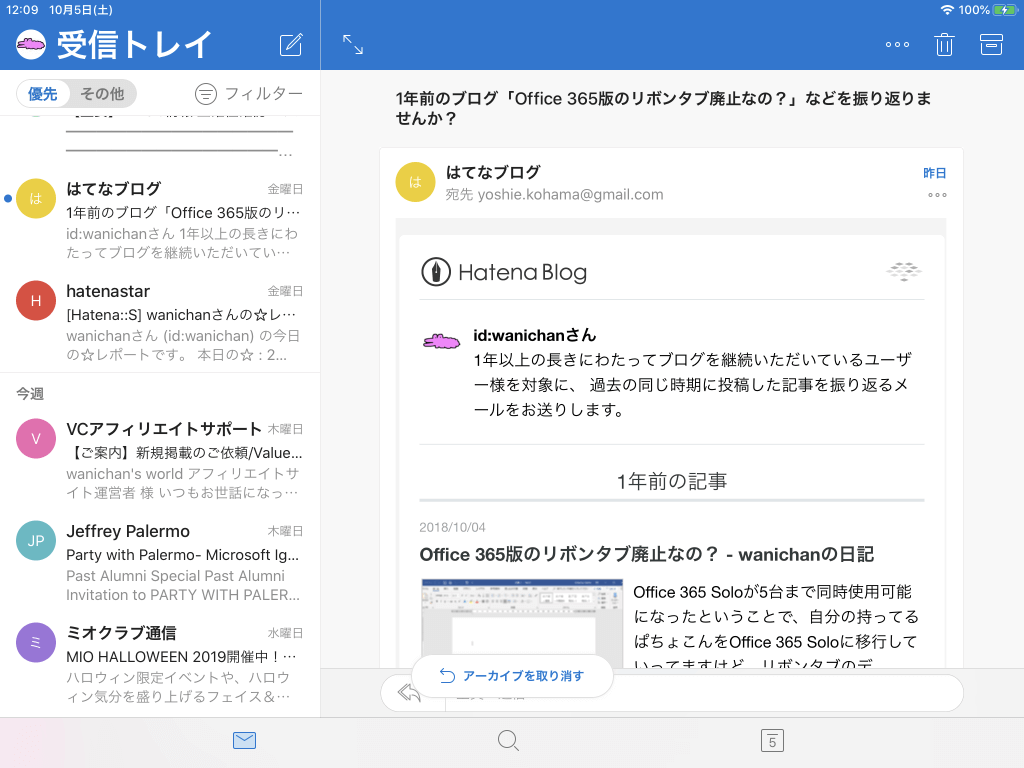Tap the 今週 section header
The height and width of the screenshot is (768, 1024).
coord(30,394)
